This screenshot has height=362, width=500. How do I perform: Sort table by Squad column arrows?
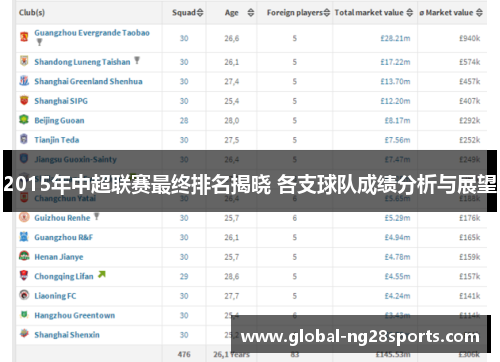(x=200, y=13)
